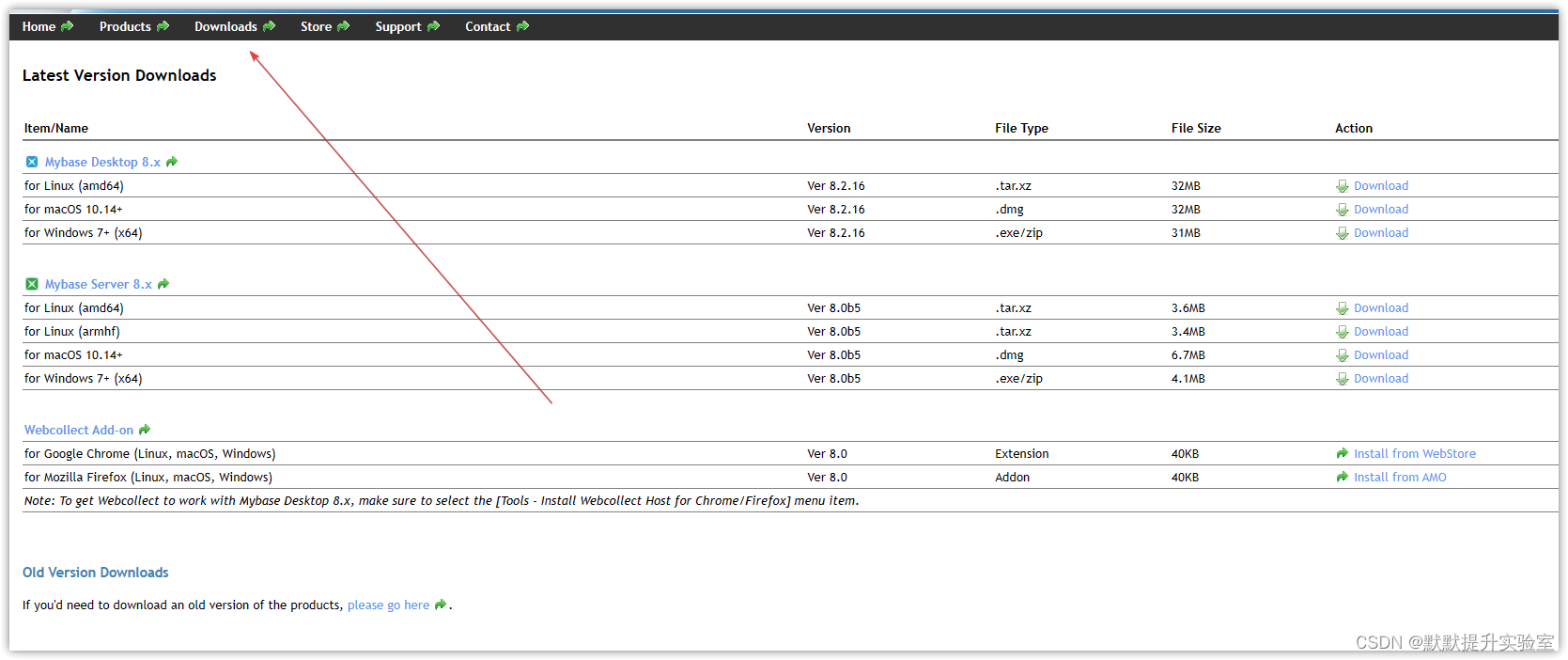Click download icon for Server macOS 10.14+
Viewport: 1568px width, 660px height.
[1343, 355]
